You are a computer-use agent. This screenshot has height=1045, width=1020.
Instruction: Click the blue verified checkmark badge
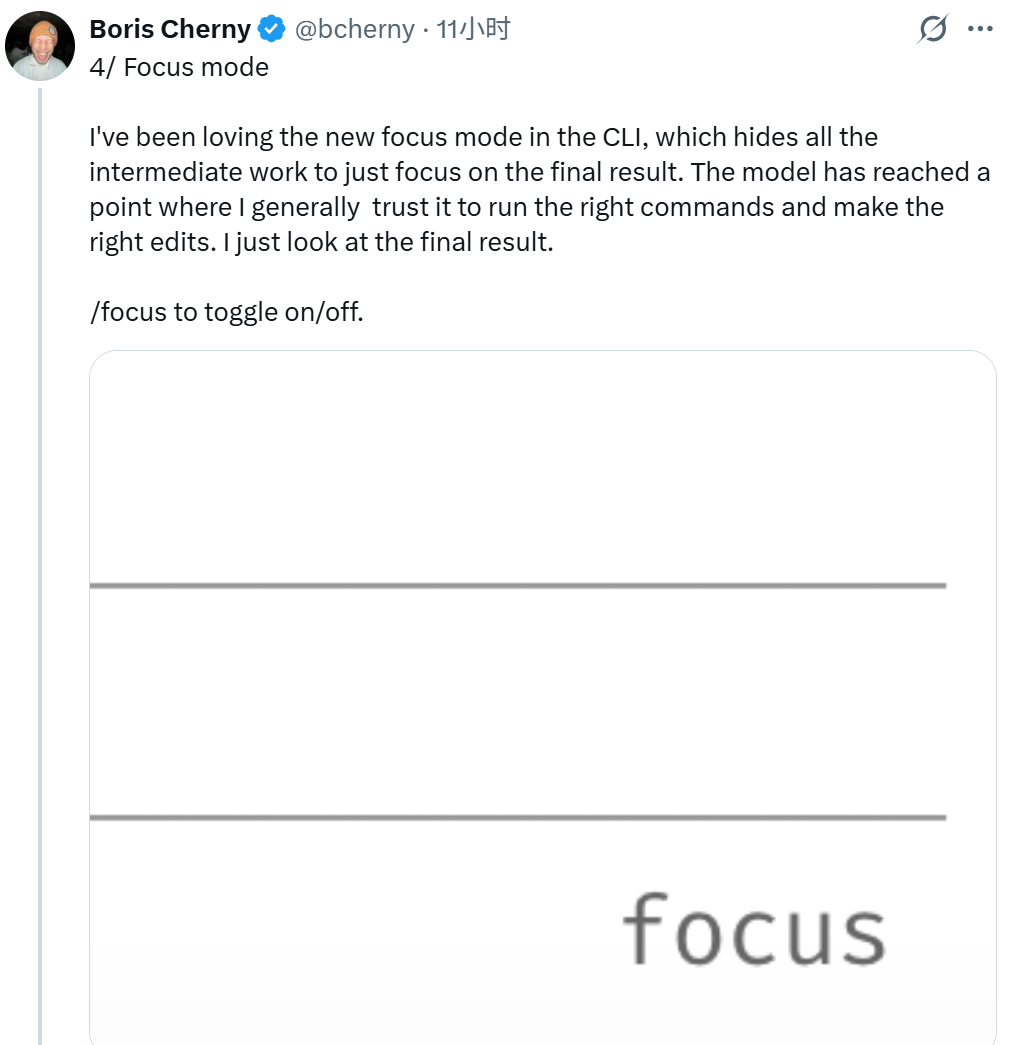click(272, 30)
